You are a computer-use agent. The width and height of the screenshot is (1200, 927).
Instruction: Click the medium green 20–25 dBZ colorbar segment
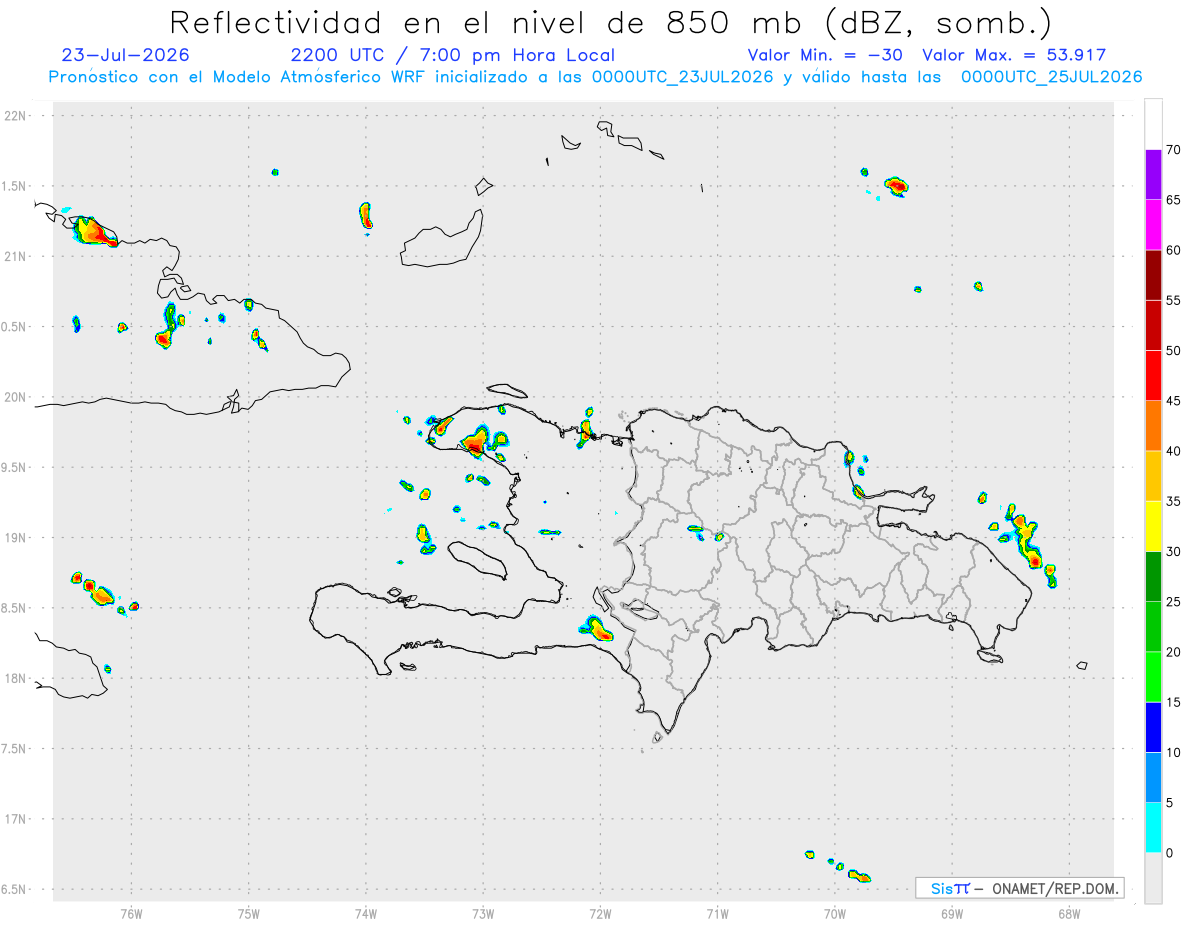point(1153,627)
